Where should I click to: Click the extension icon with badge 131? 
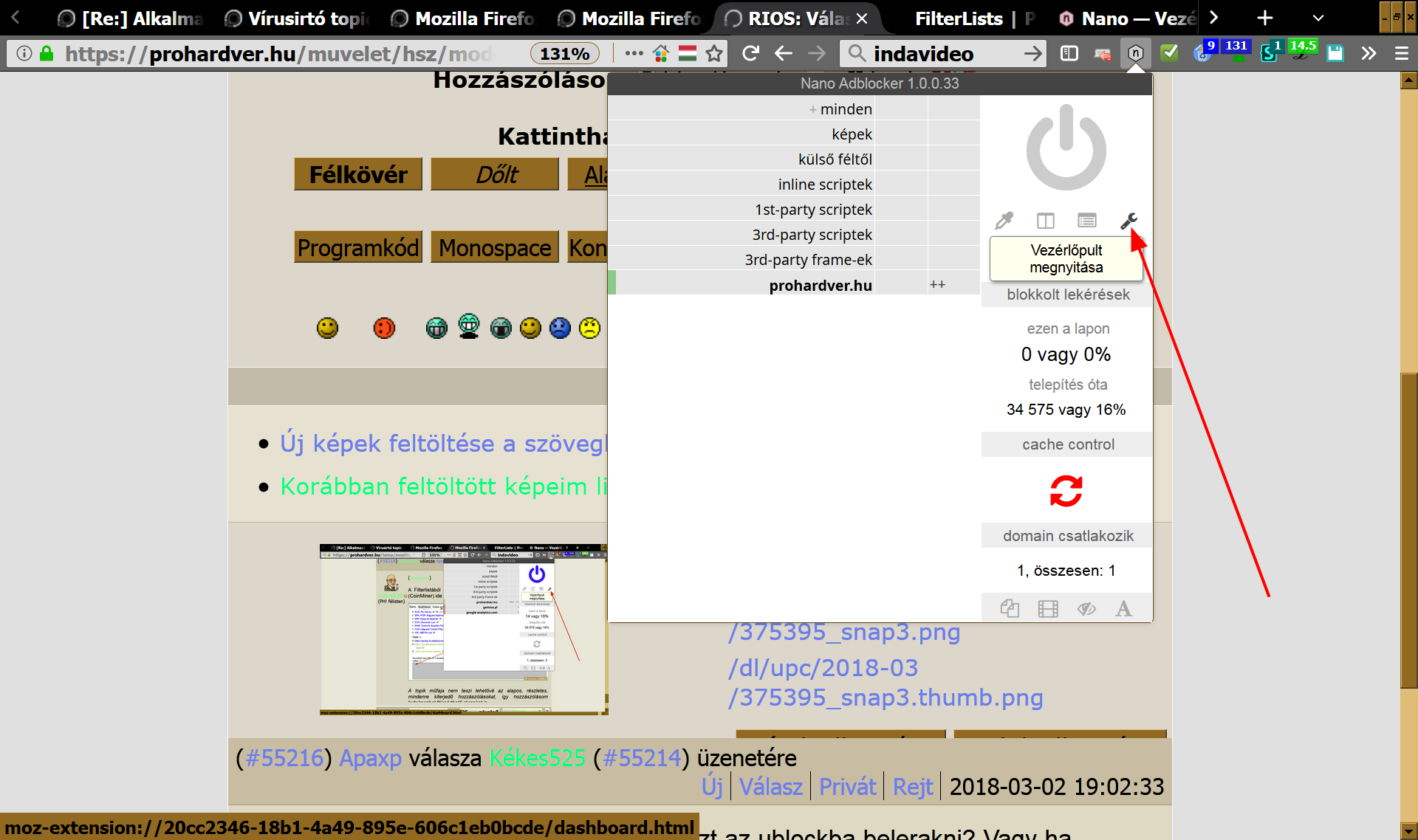point(1236,52)
